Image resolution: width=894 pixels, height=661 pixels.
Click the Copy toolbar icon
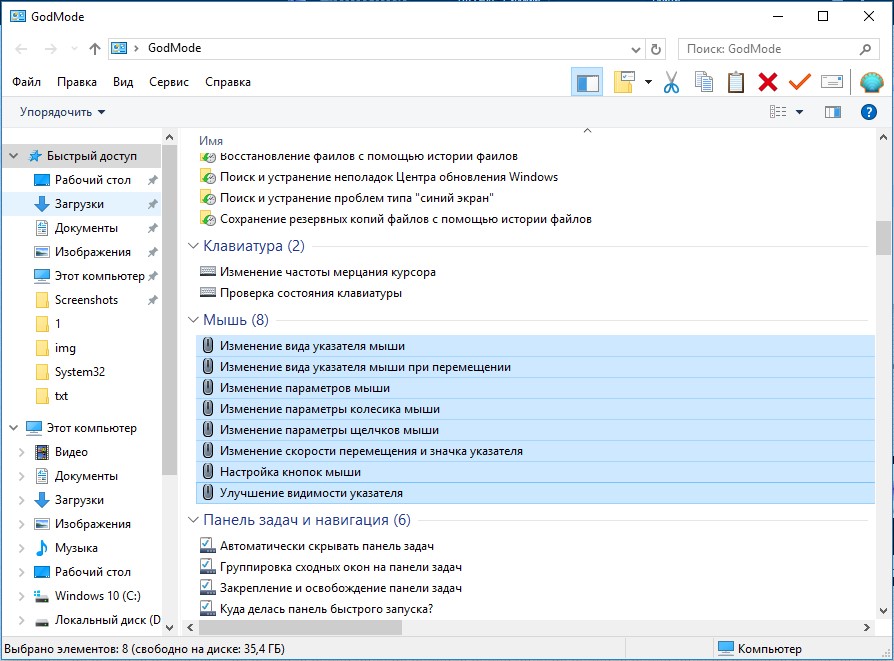pos(704,82)
